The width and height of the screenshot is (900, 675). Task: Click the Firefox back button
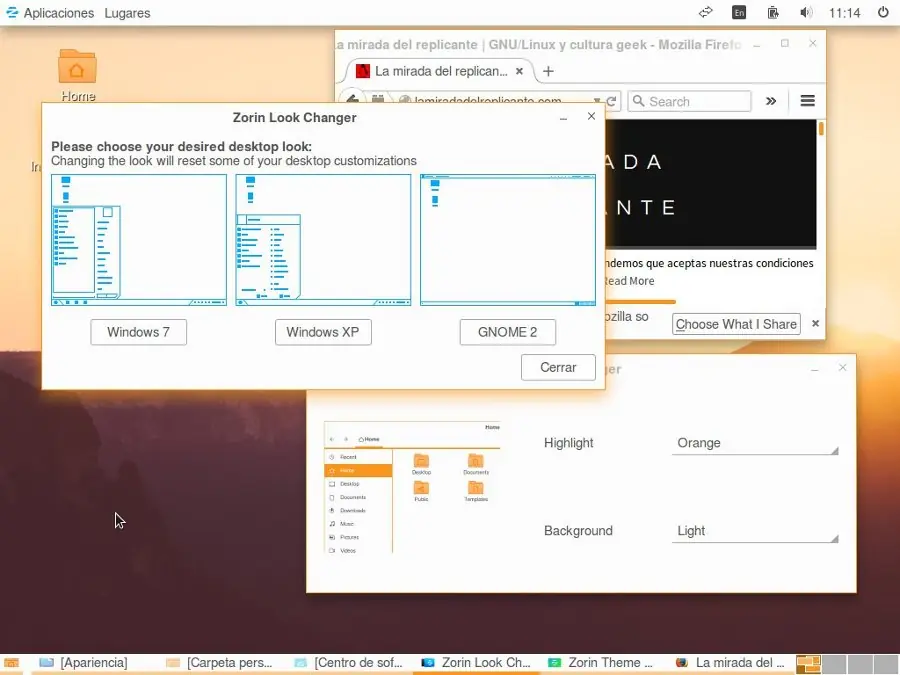click(x=352, y=100)
